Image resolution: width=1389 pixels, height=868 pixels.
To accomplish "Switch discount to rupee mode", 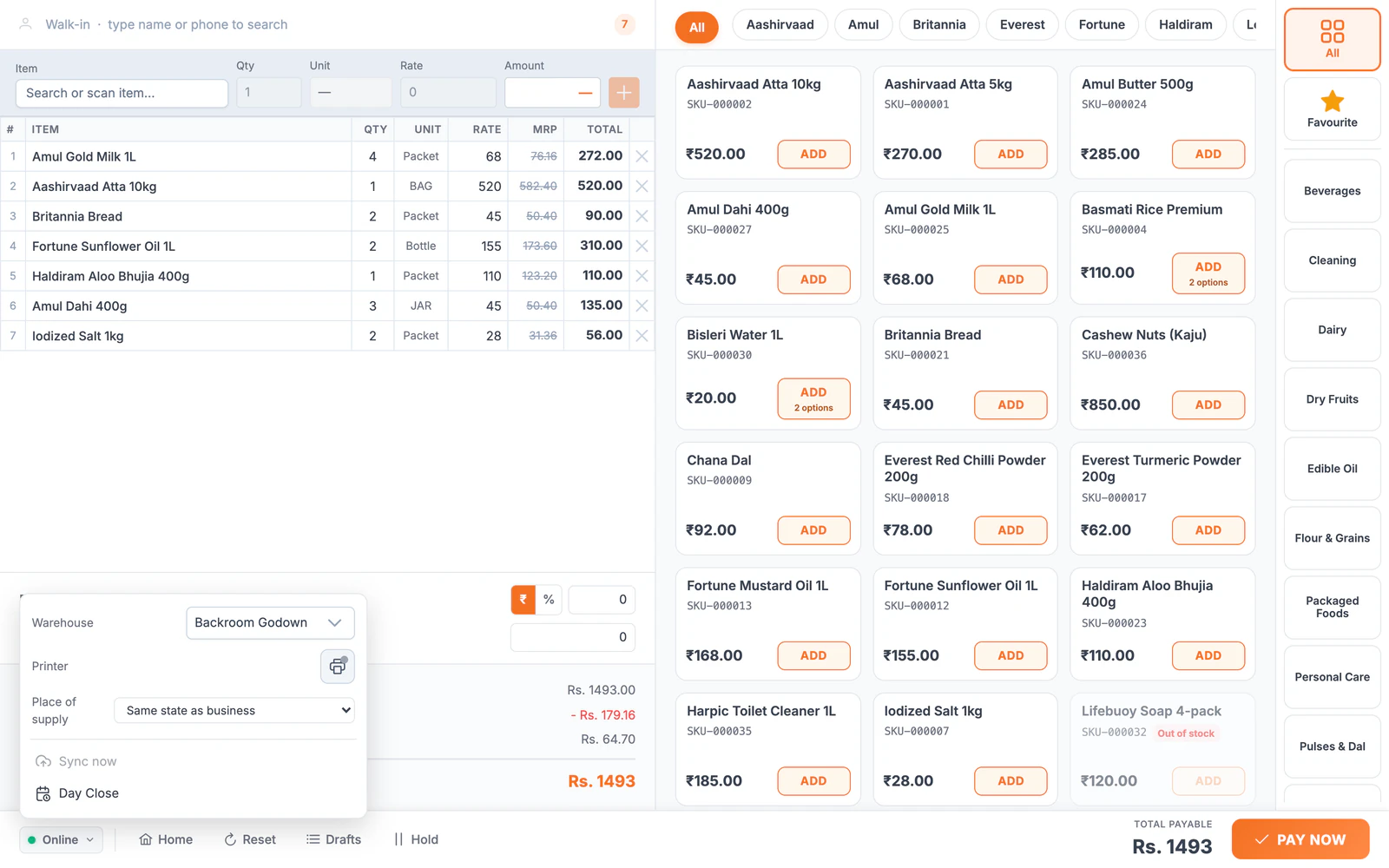I will pyautogui.click(x=523, y=600).
